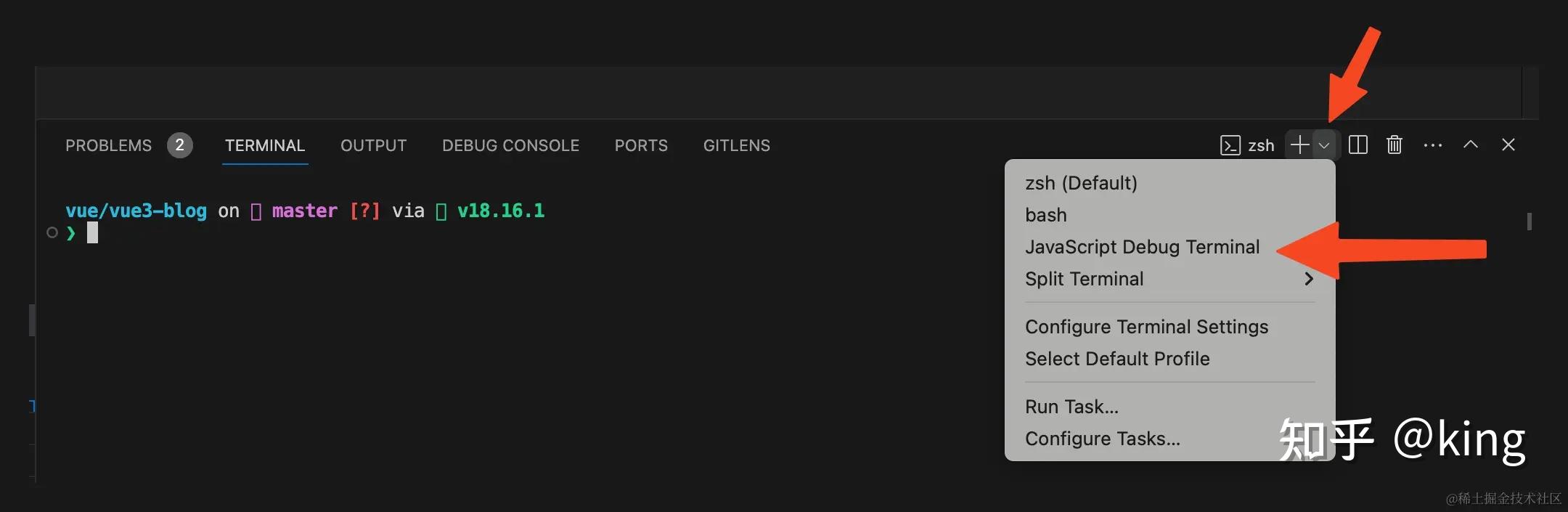Select JavaScript Debug Terminal menu item

click(1142, 247)
